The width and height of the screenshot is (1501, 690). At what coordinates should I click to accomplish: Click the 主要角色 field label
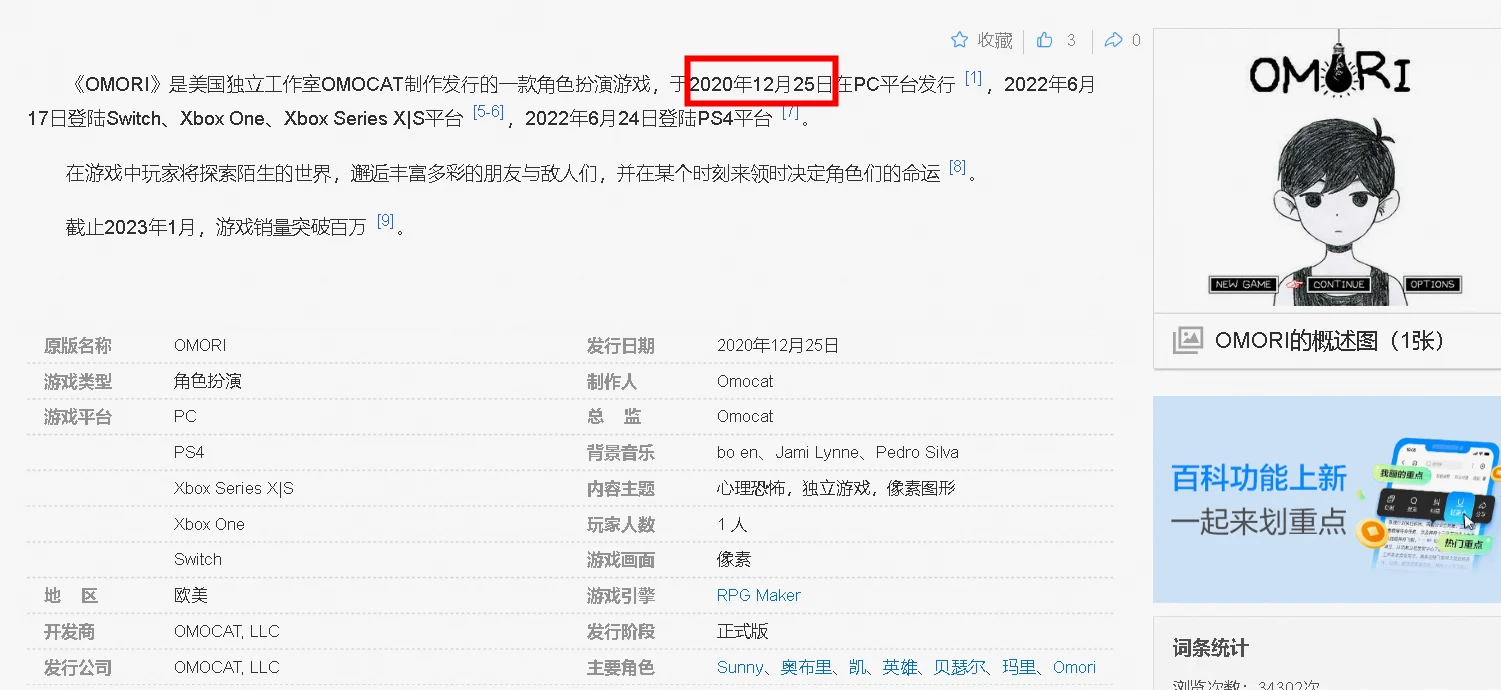click(x=621, y=667)
